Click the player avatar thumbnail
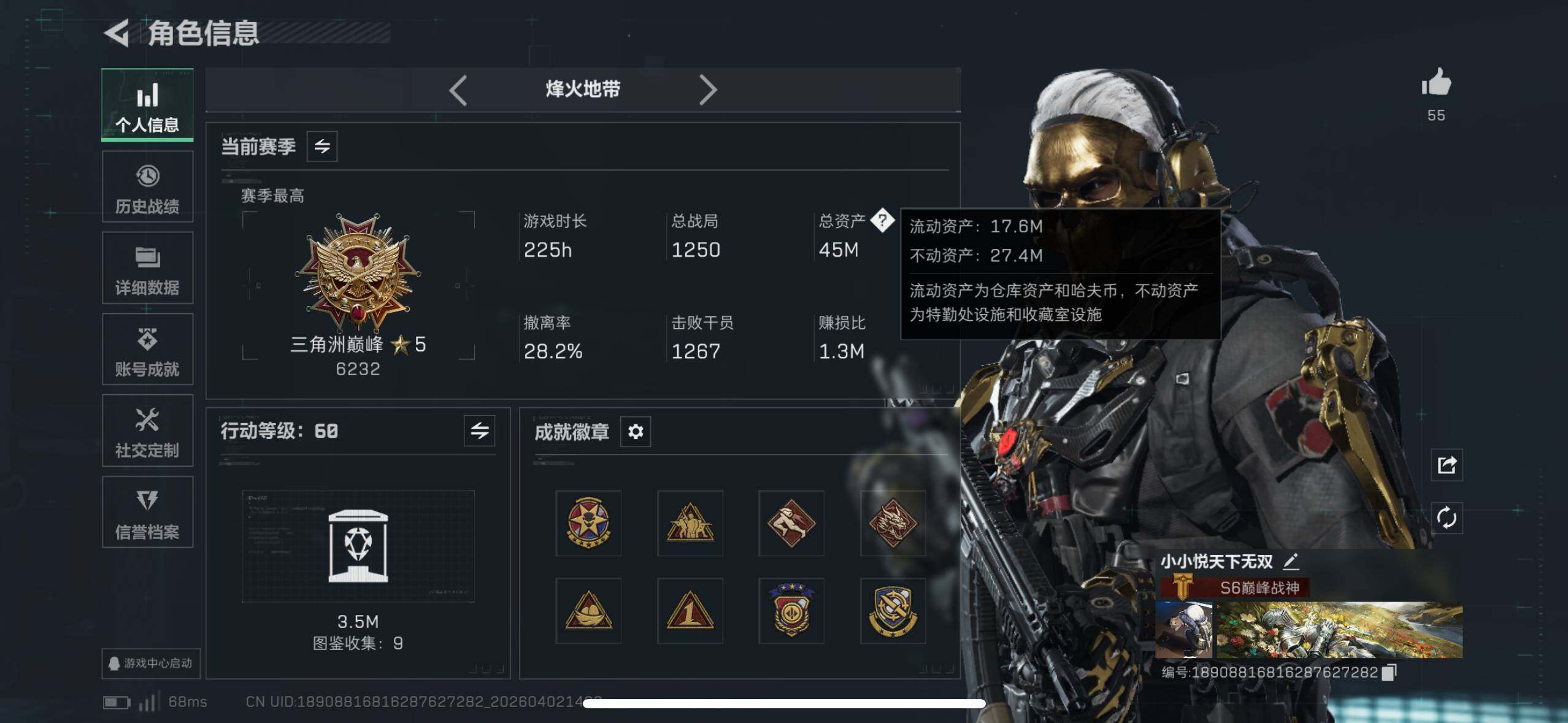 [x=1183, y=630]
